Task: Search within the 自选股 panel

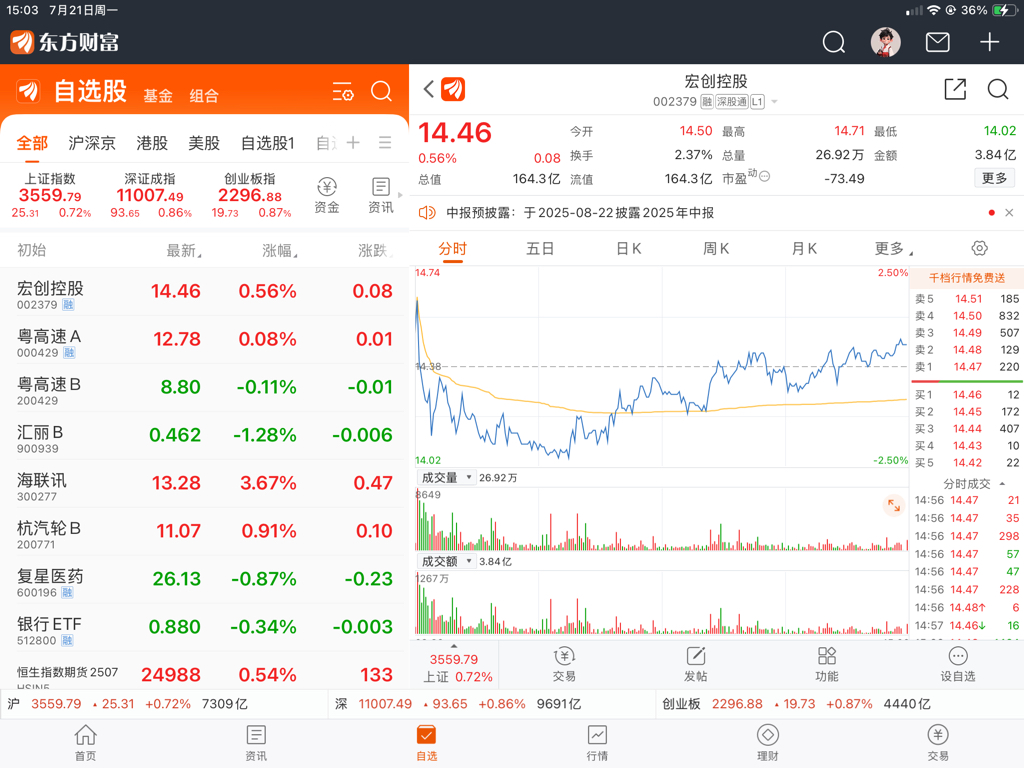Action: (x=381, y=91)
